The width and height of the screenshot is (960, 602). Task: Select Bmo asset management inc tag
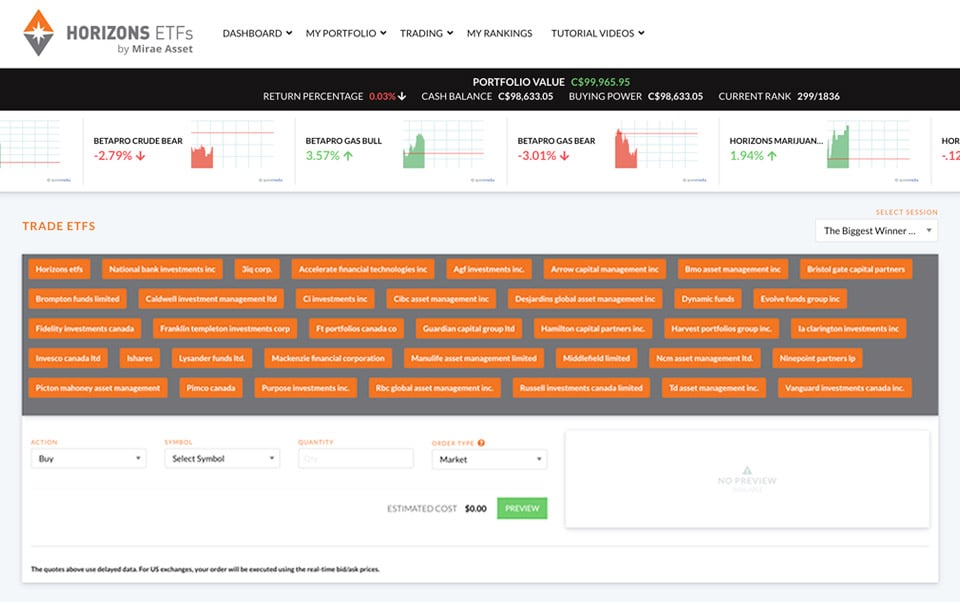click(733, 269)
